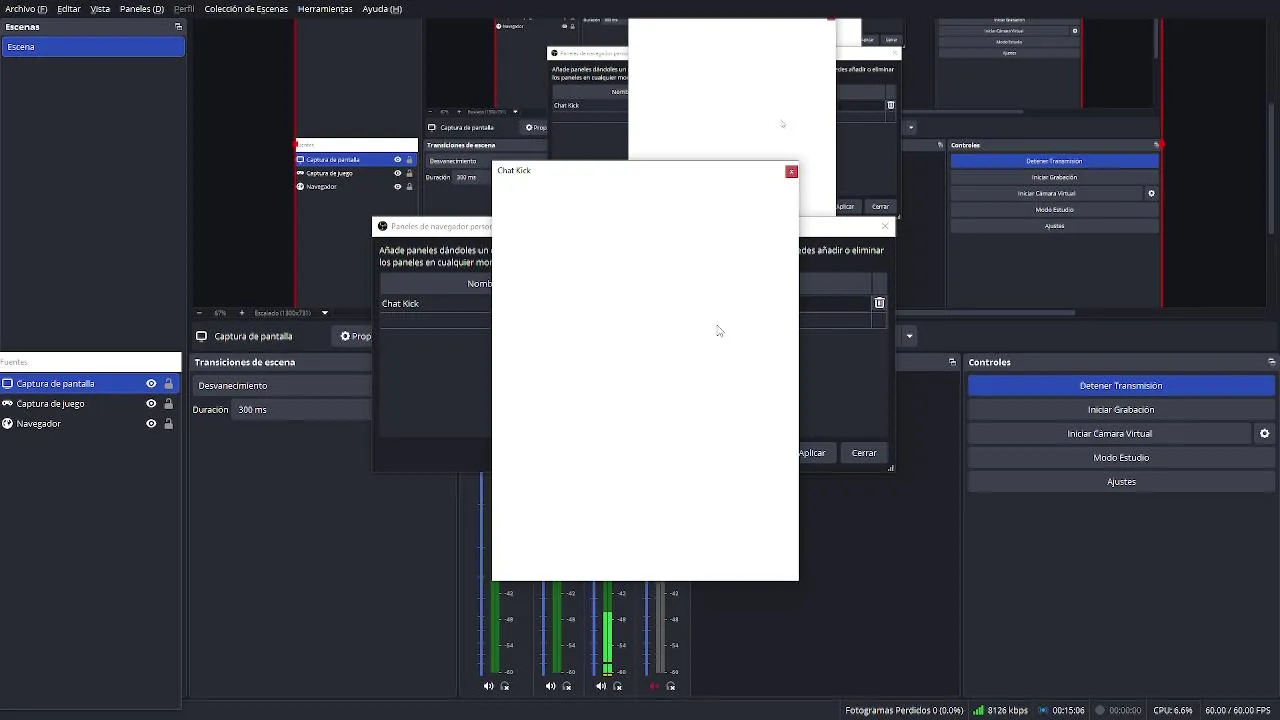Click the trash icon in the preview's nested dialog
Screen dimensions: 1280x720
891,105
